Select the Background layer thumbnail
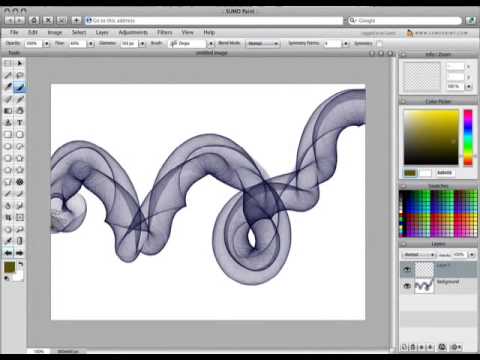 point(424,286)
